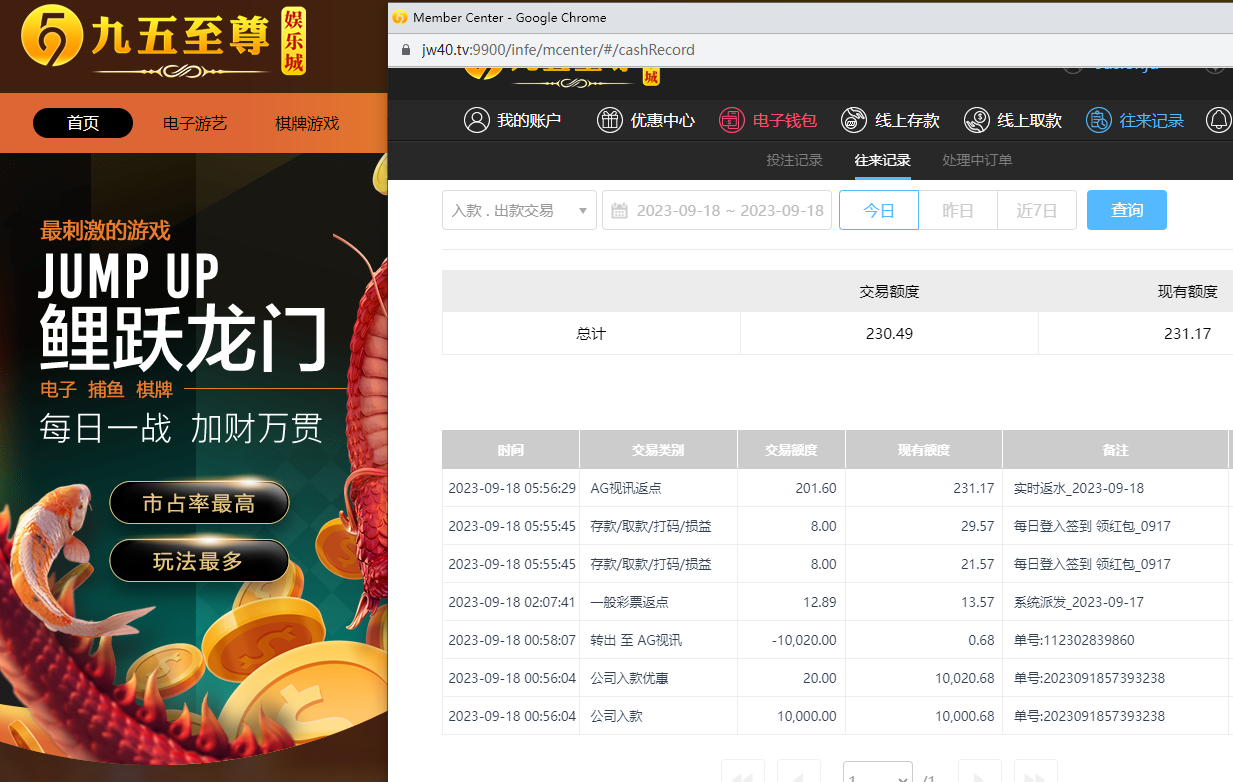Switch to 投注记录 tab
The height and width of the screenshot is (782, 1233).
click(x=794, y=160)
